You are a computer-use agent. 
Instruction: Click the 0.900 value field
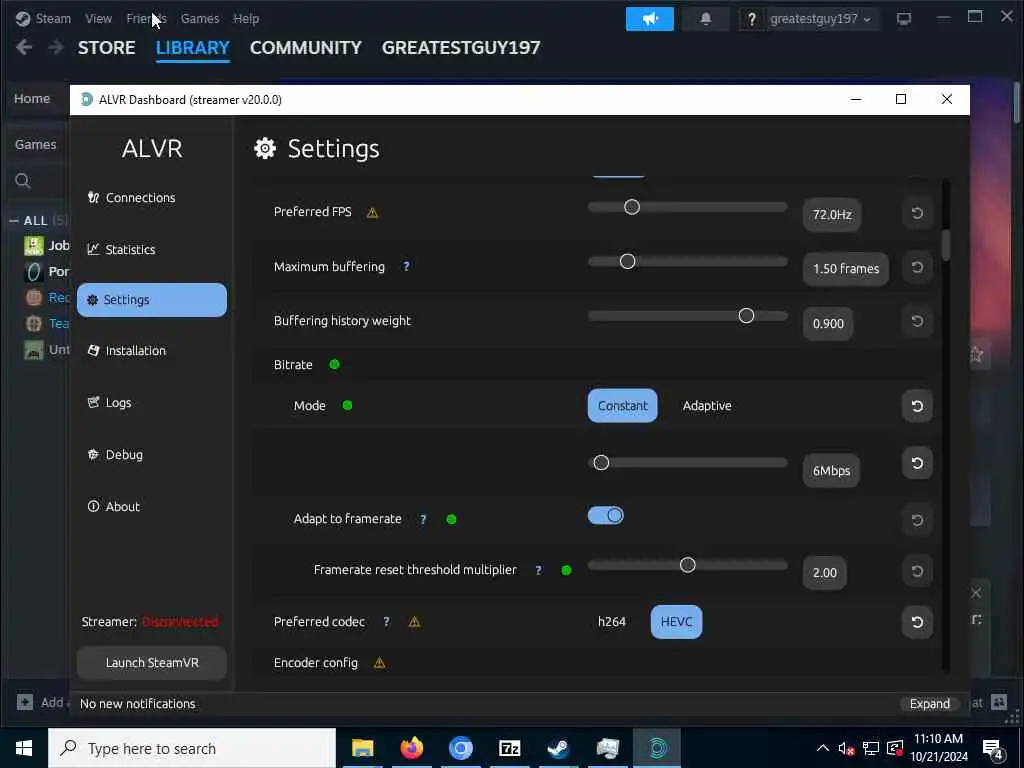point(827,323)
